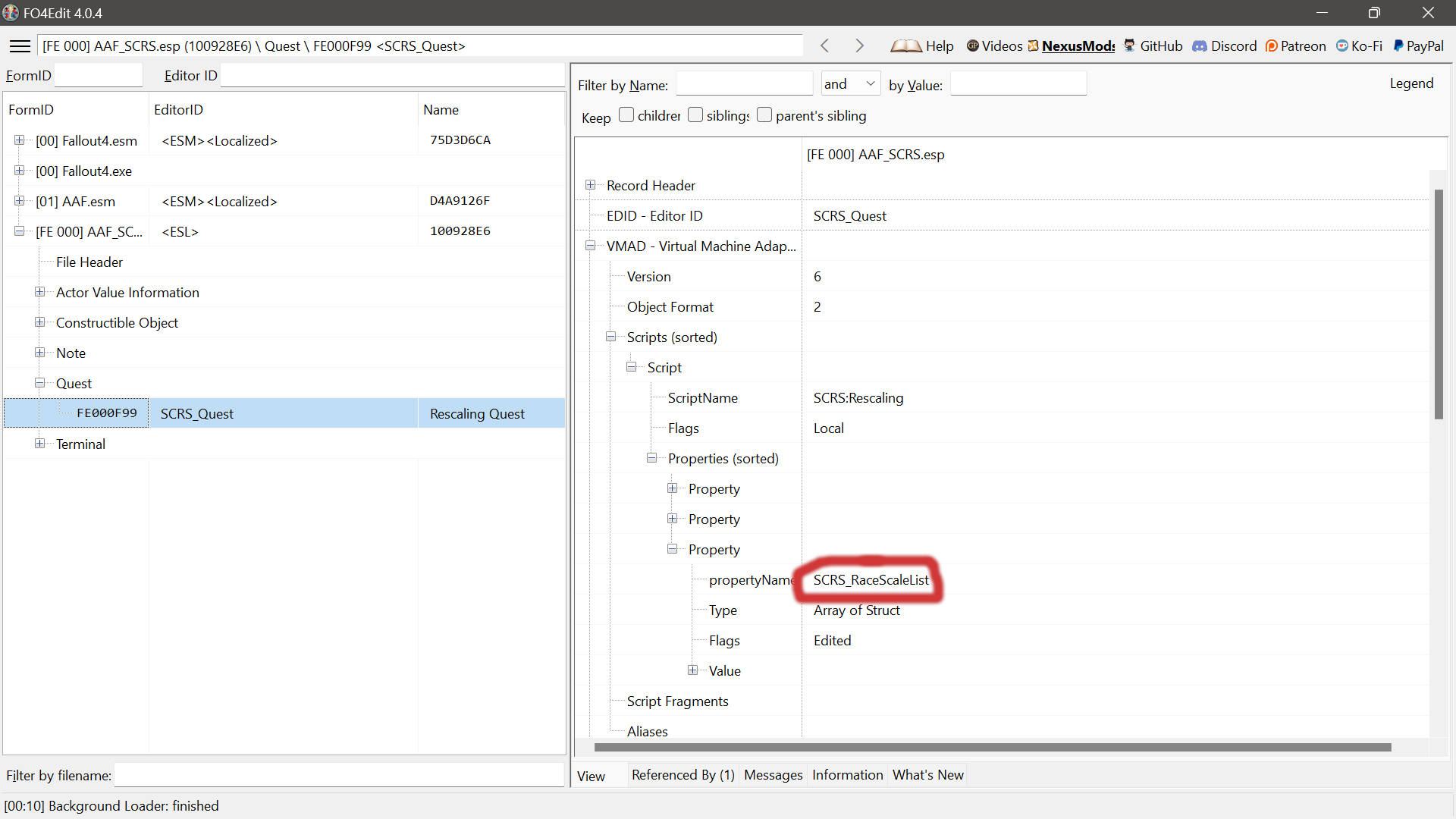The image size is (1456, 819).
Task: Open the Discord link
Action: (1225, 46)
